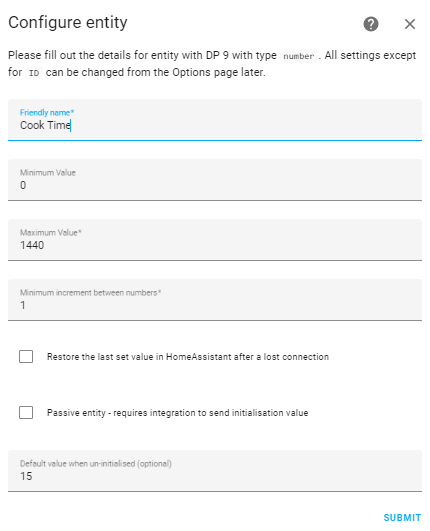This screenshot has width=430, height=531.
Task: Select the Minimum Value field showing 0
Action: coord(215,180)
